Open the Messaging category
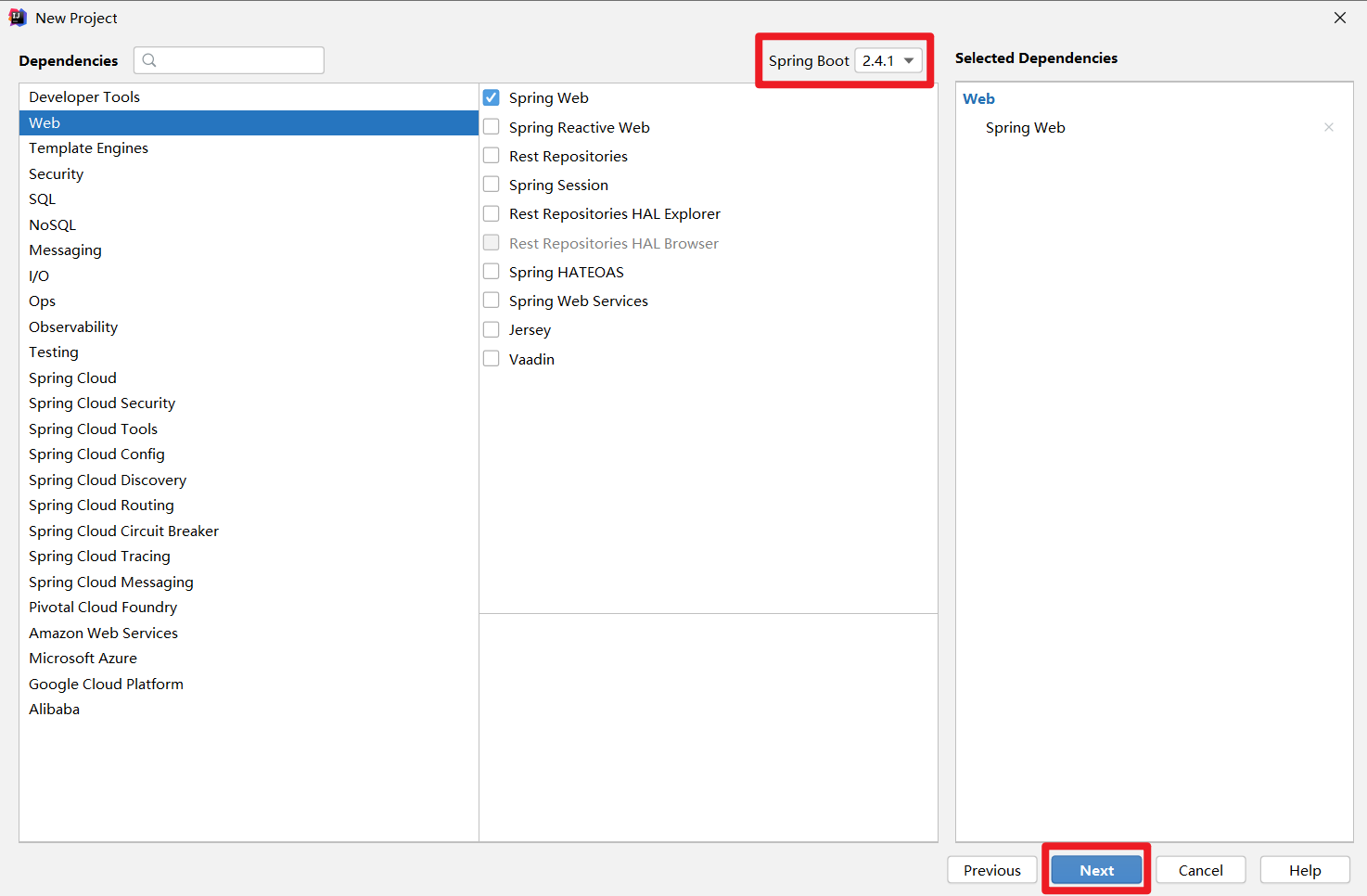 coord(249,250)
